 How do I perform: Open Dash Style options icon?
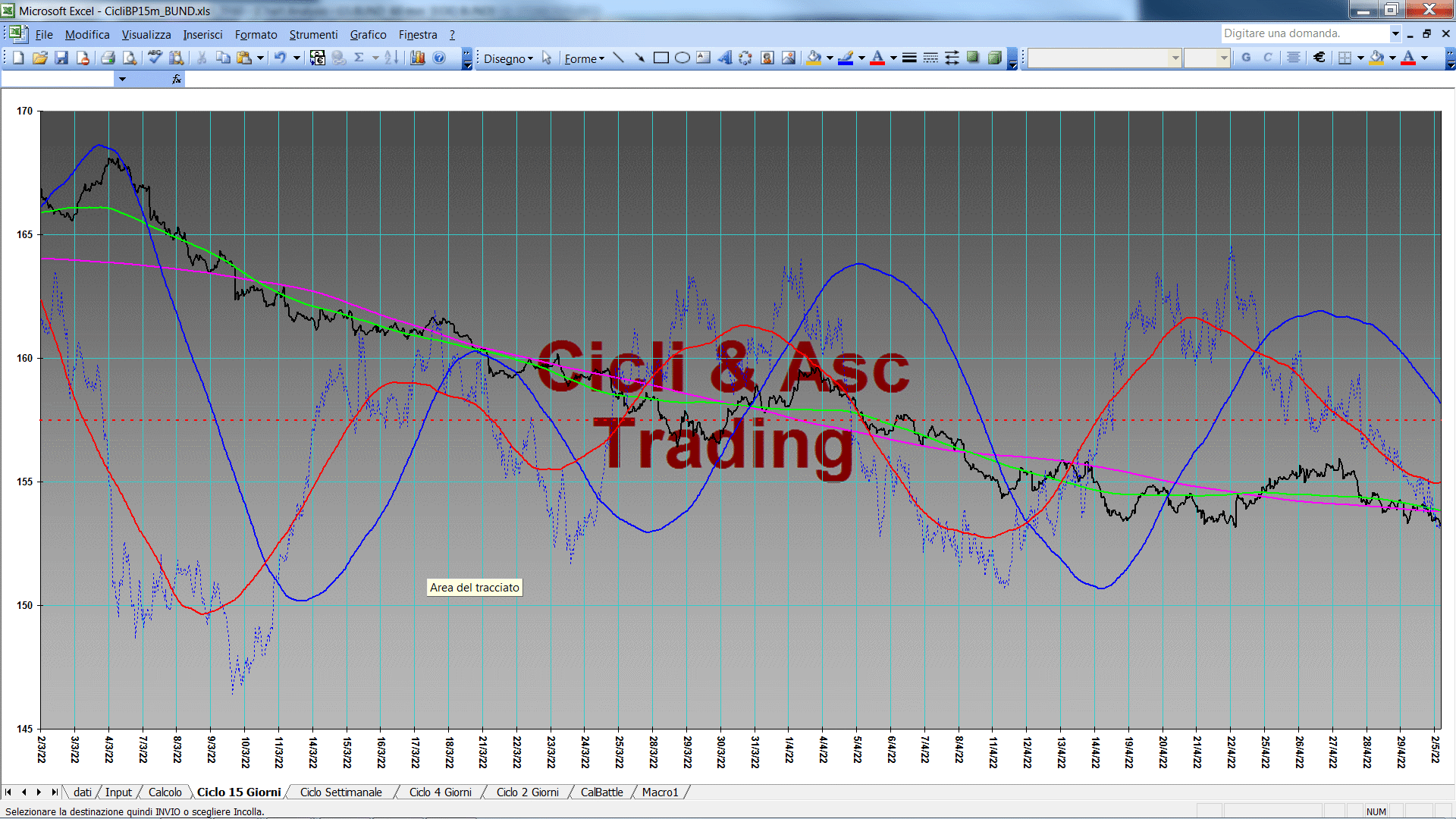coord(930,58)
